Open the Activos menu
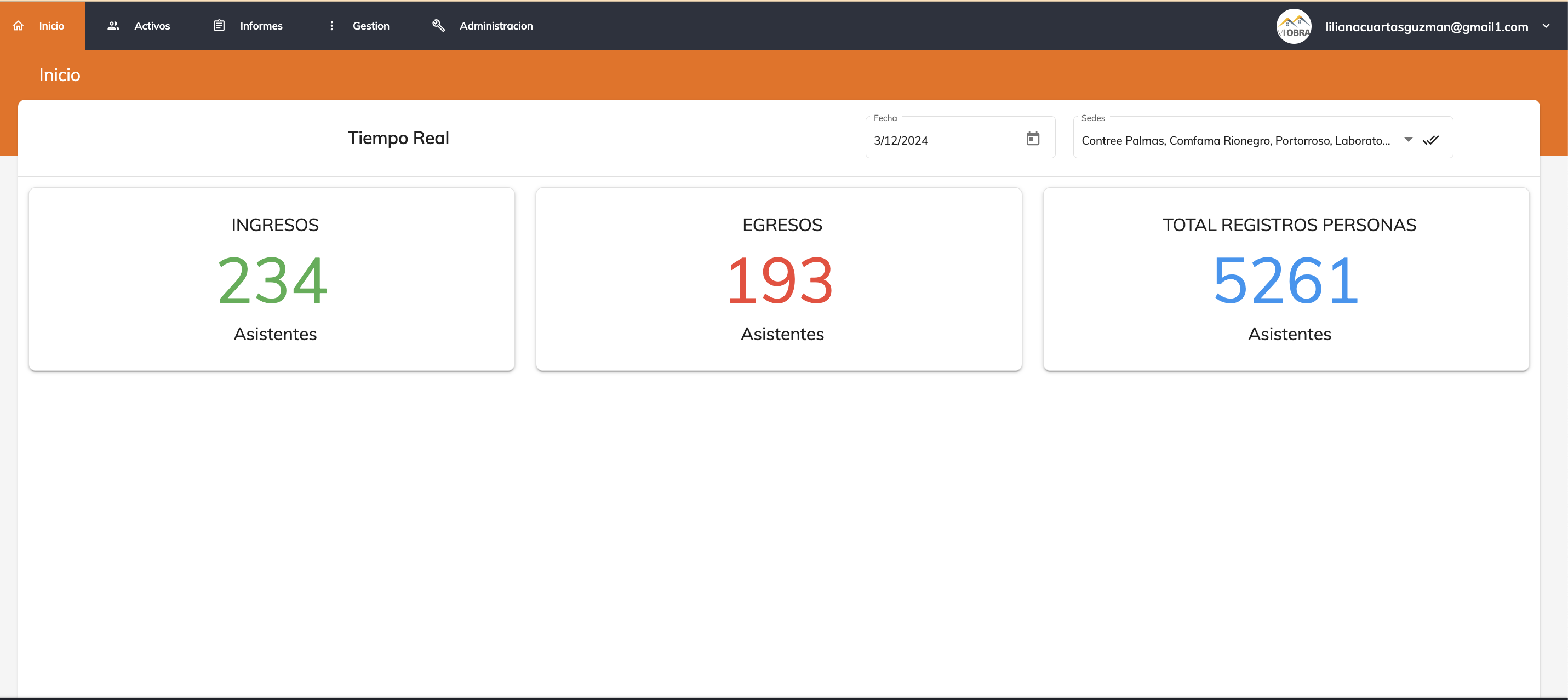1568x700 pixels. click(x=152, y=26)
